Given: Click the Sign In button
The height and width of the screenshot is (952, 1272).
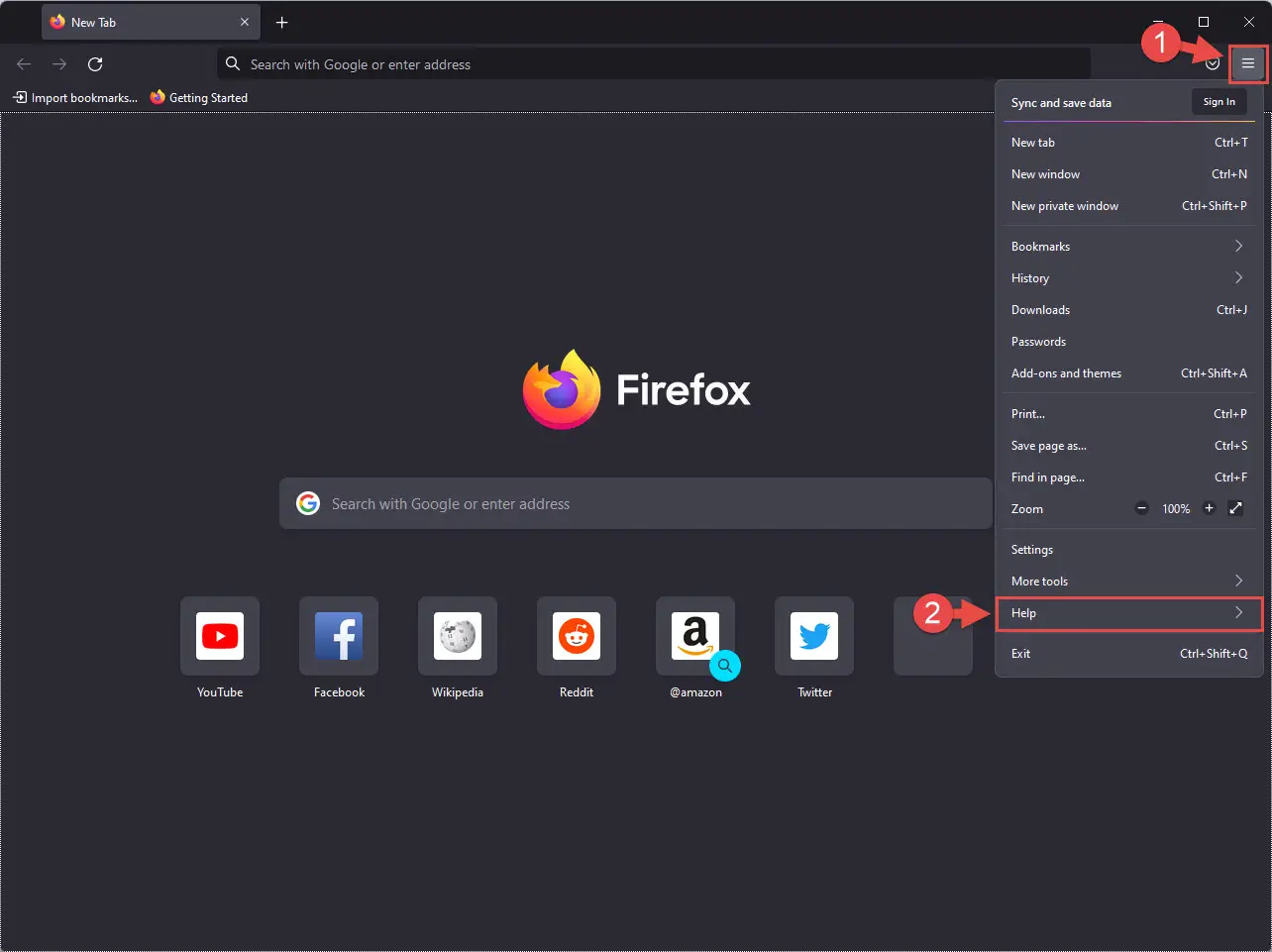Looking at the screenshot, I should (1219, 102).
